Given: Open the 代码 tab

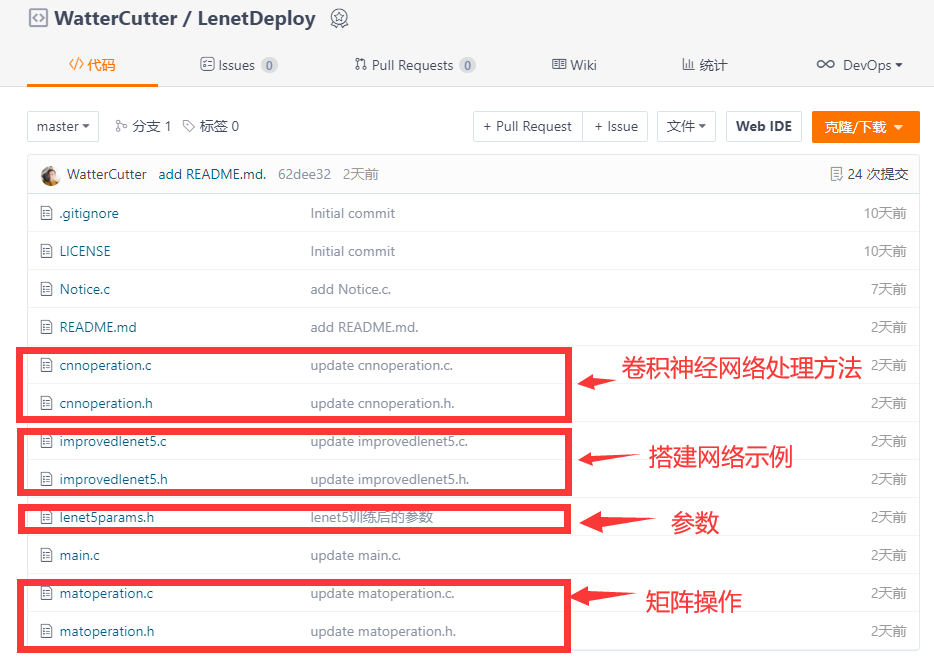Looking at the screenshot, I should pos(92,64).
